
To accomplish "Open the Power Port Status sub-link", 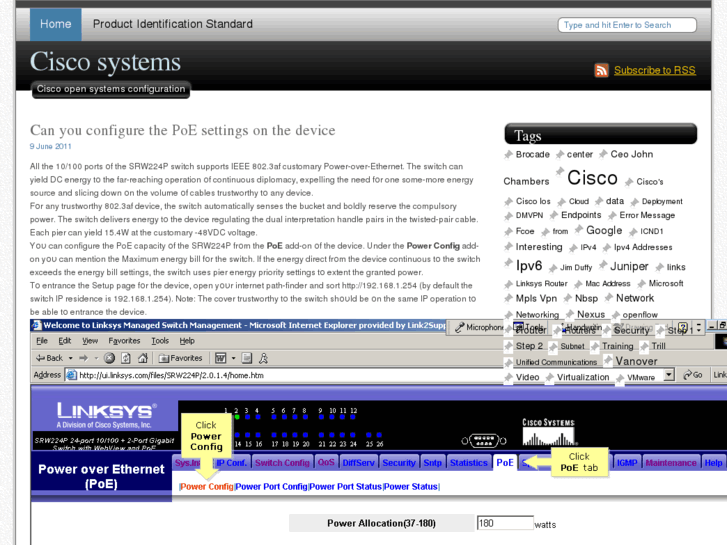I will click(345, 487).
